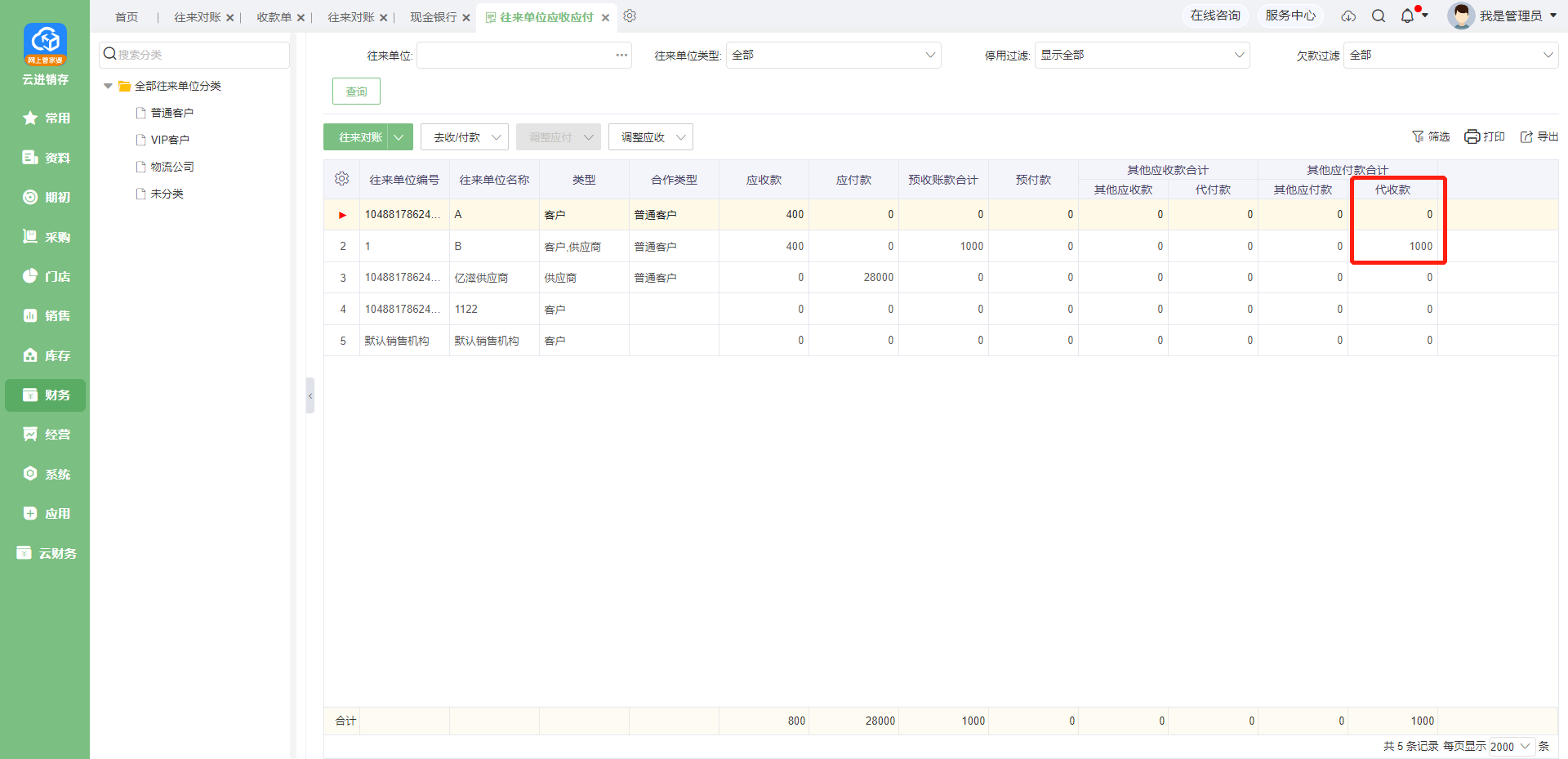Open the 期初 sidebar module
The height and width of the screenshot is (759, 1568).
pos(46,197)
